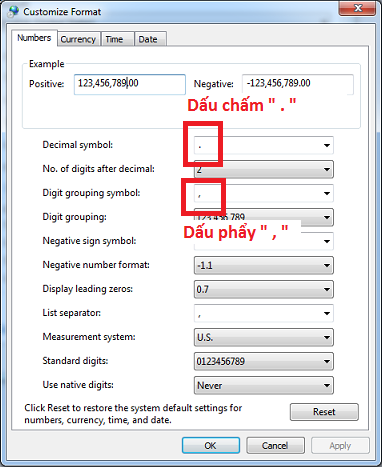Expand the Digit grouping dropdown
Viewport: 382px width, 467px height.
[x=264, y=217]
